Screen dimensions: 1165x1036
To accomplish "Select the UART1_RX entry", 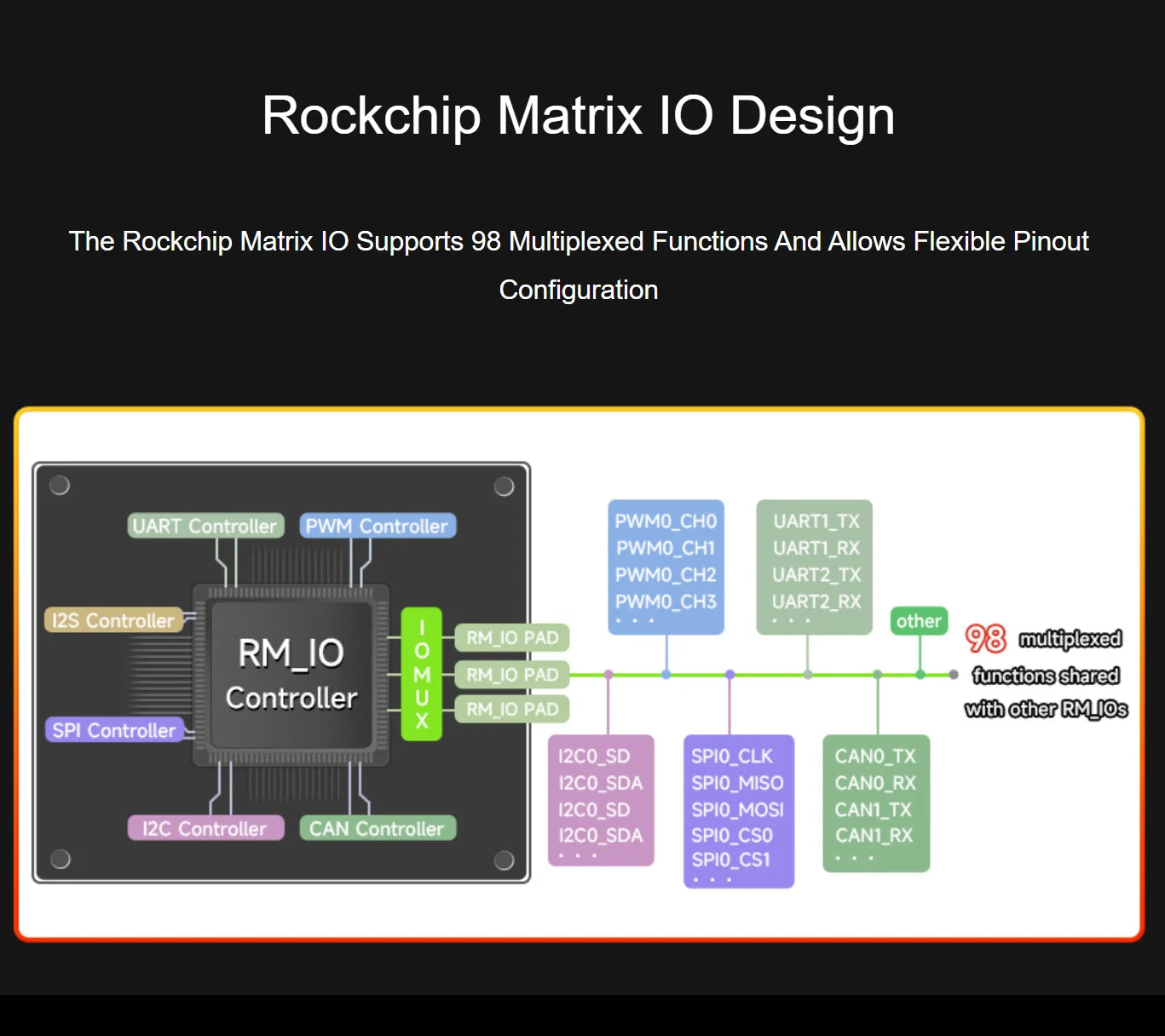I will [x=816, y=548].
